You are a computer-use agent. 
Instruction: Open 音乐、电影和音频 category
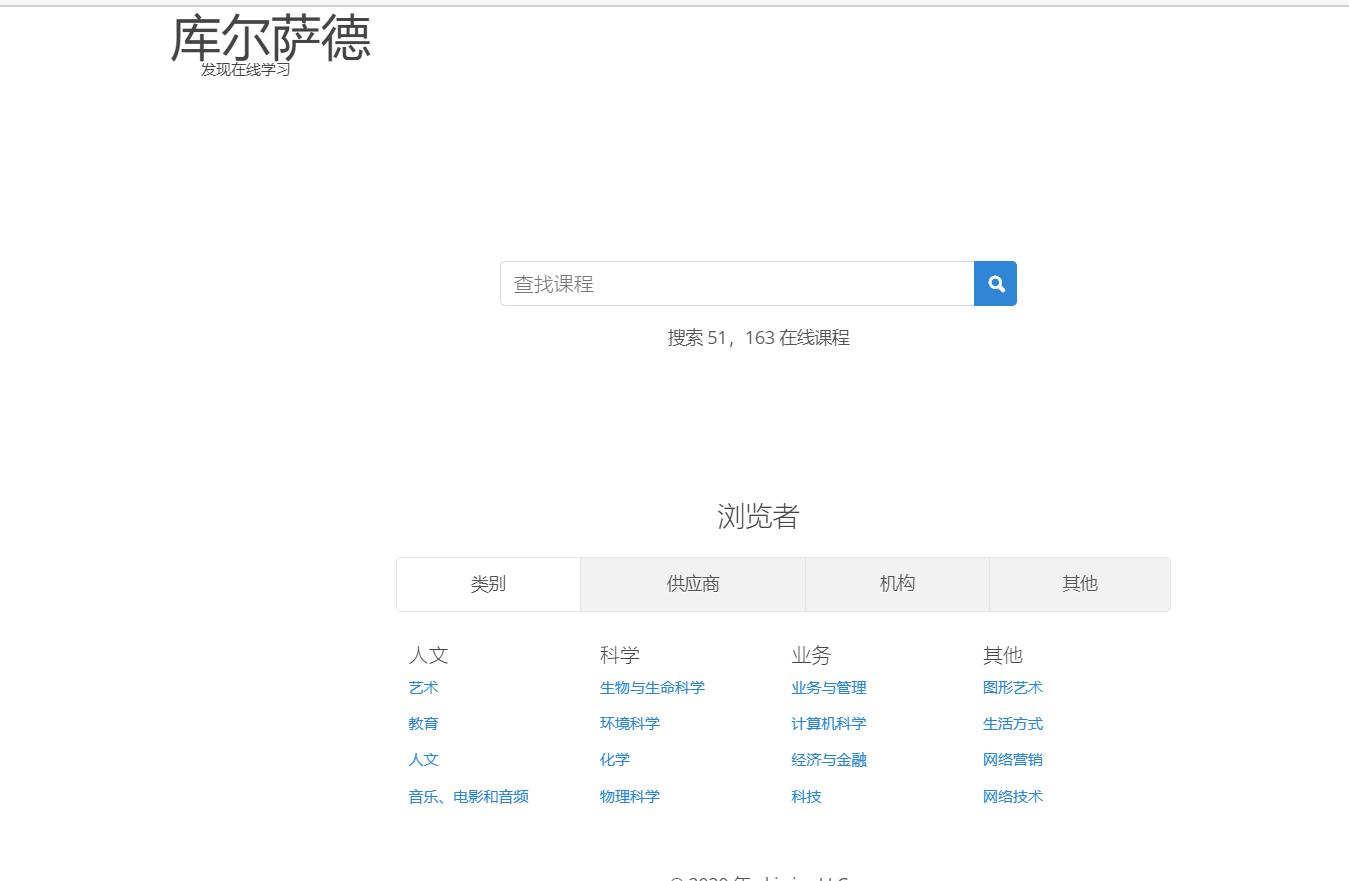point(468,796)
